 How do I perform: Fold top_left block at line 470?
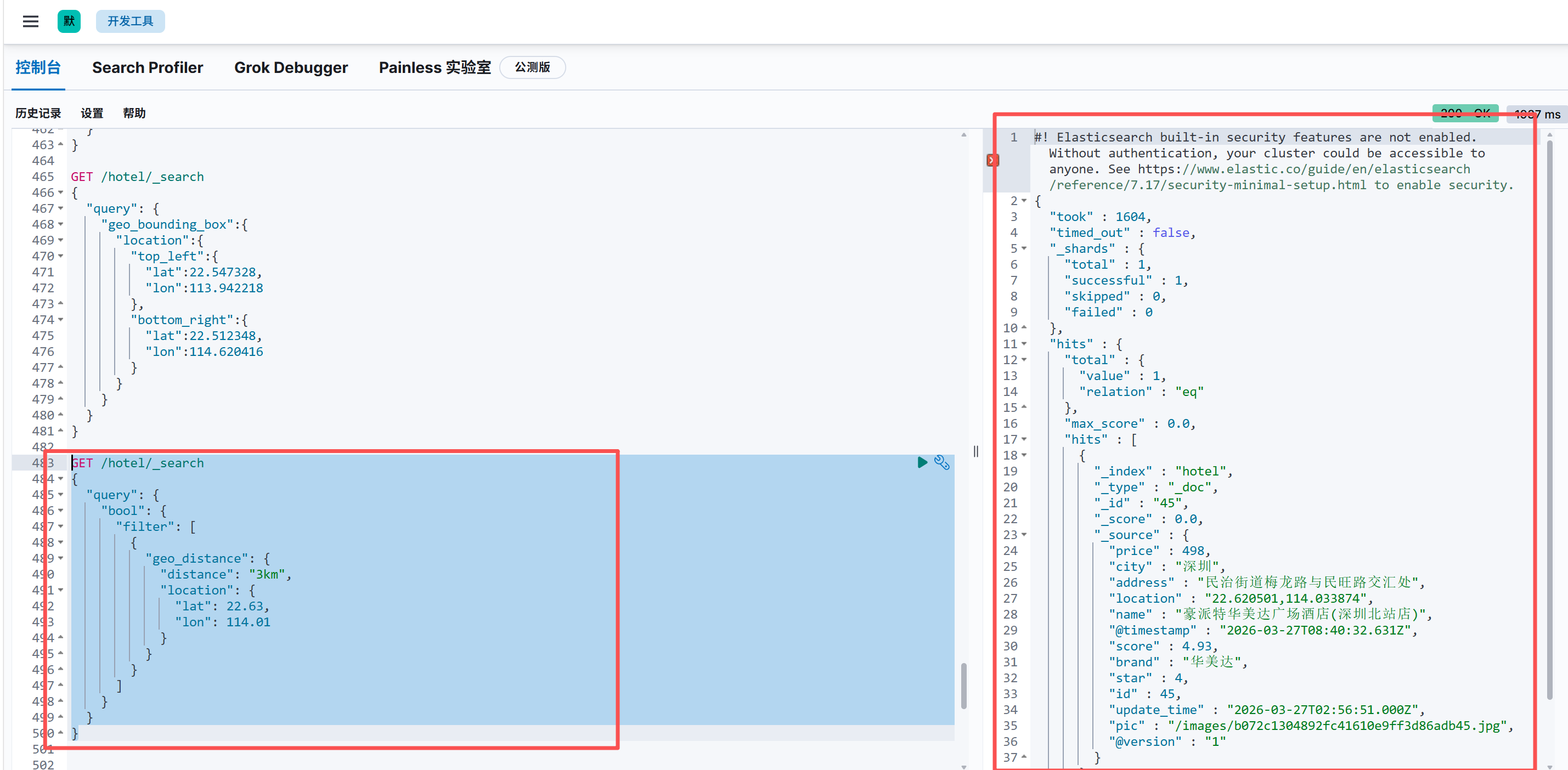(x=61, y=256)
